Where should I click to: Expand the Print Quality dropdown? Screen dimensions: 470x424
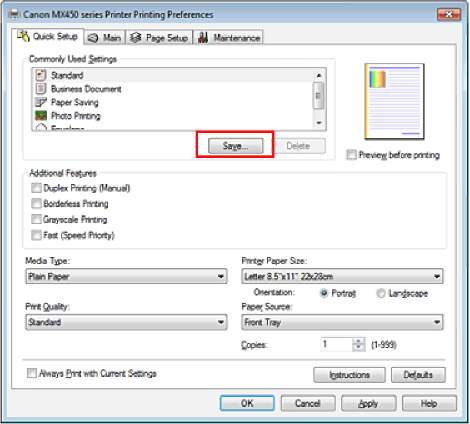[126, 322]
